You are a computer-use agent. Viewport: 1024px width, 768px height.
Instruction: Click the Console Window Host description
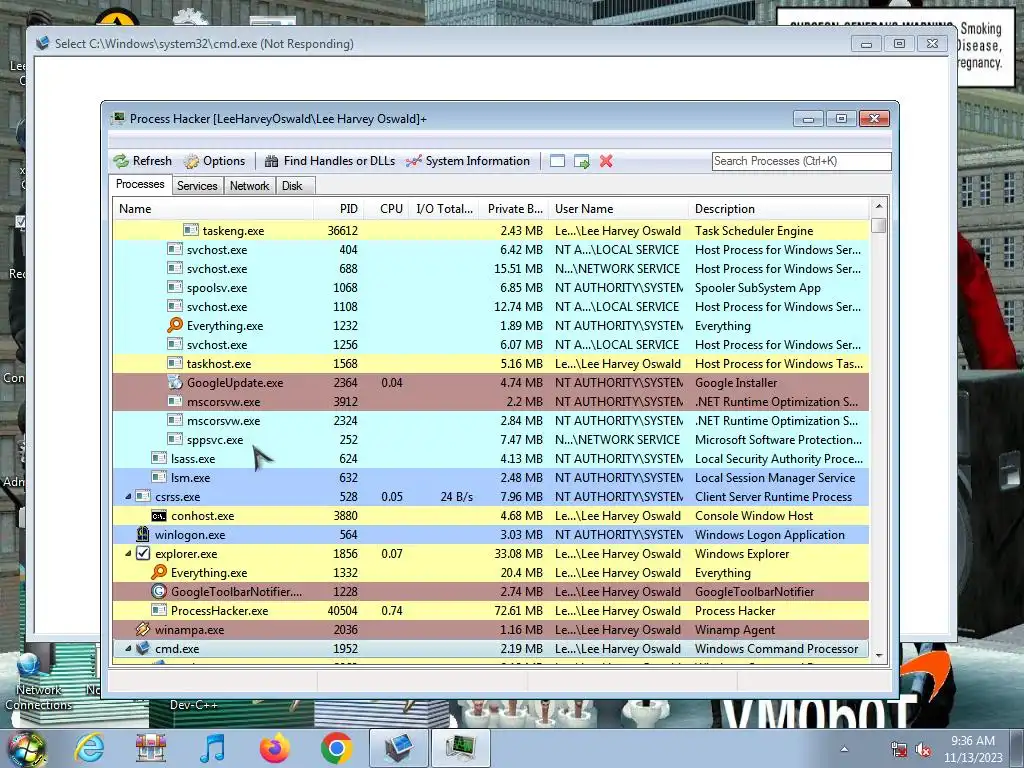click(x=754, y=516)
